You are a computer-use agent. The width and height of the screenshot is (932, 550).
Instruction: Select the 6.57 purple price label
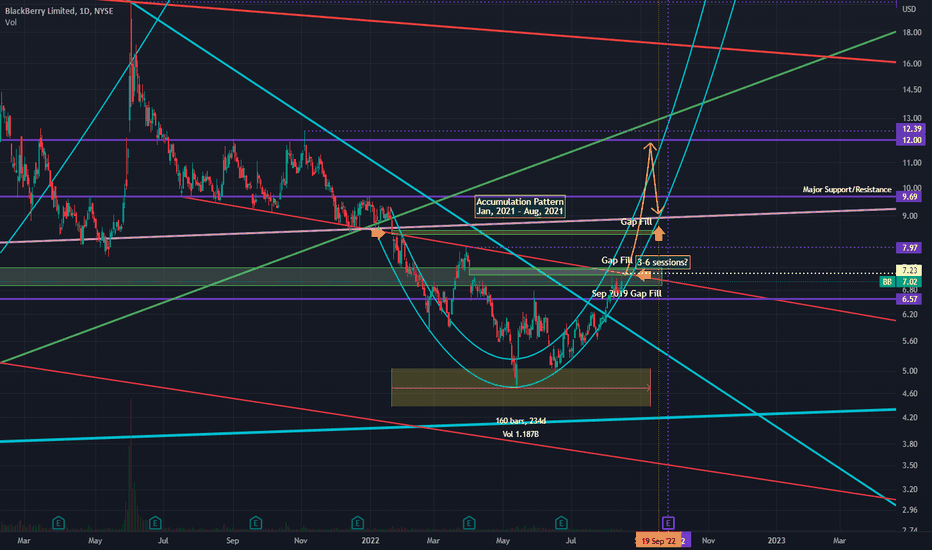point(911,299)
